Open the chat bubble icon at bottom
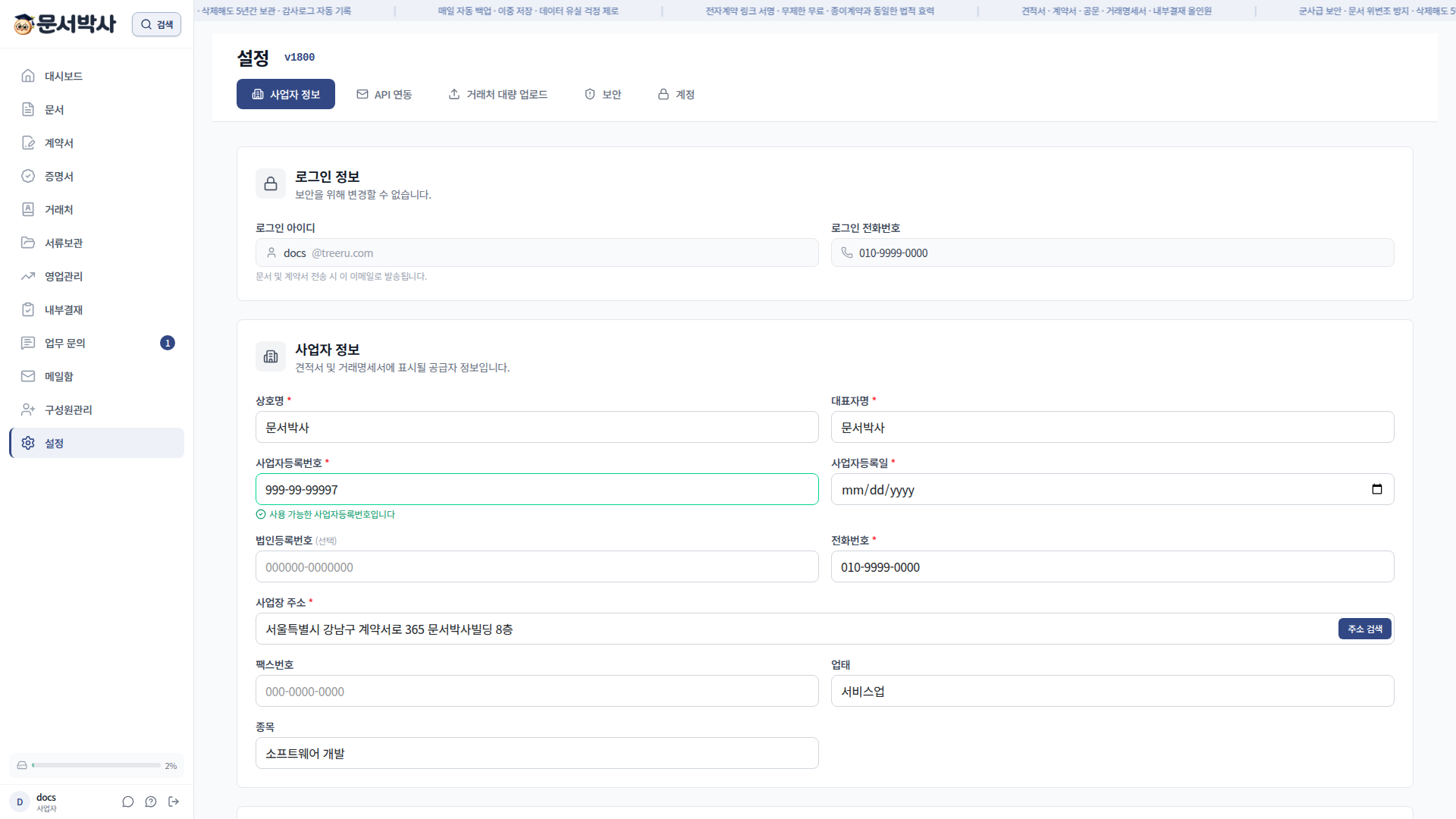The width and height of the screenshot is (1456, 819). tap(128, 802)
